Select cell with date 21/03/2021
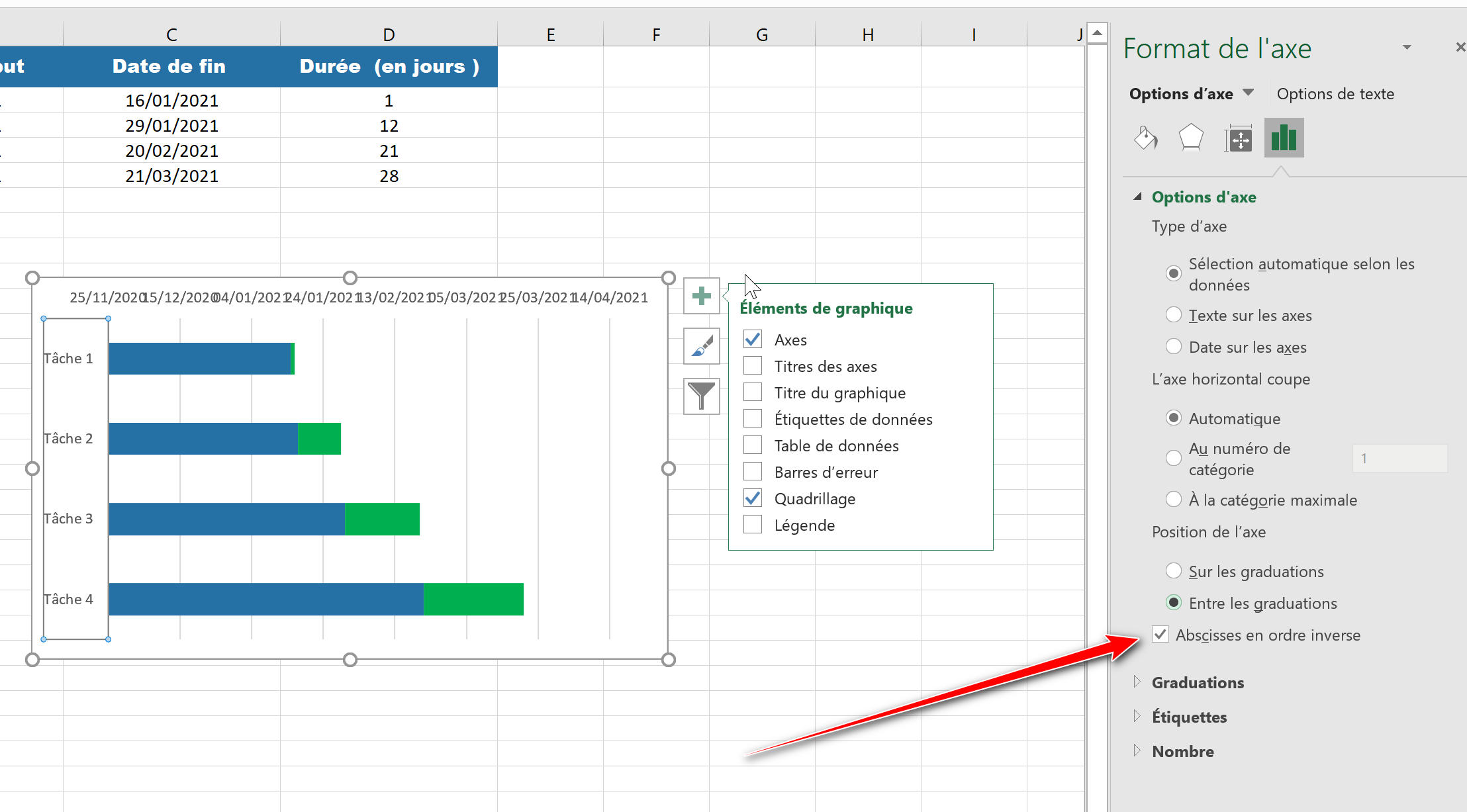The width and height of the screenshot is (1467, 812). [x=171, y=175]
